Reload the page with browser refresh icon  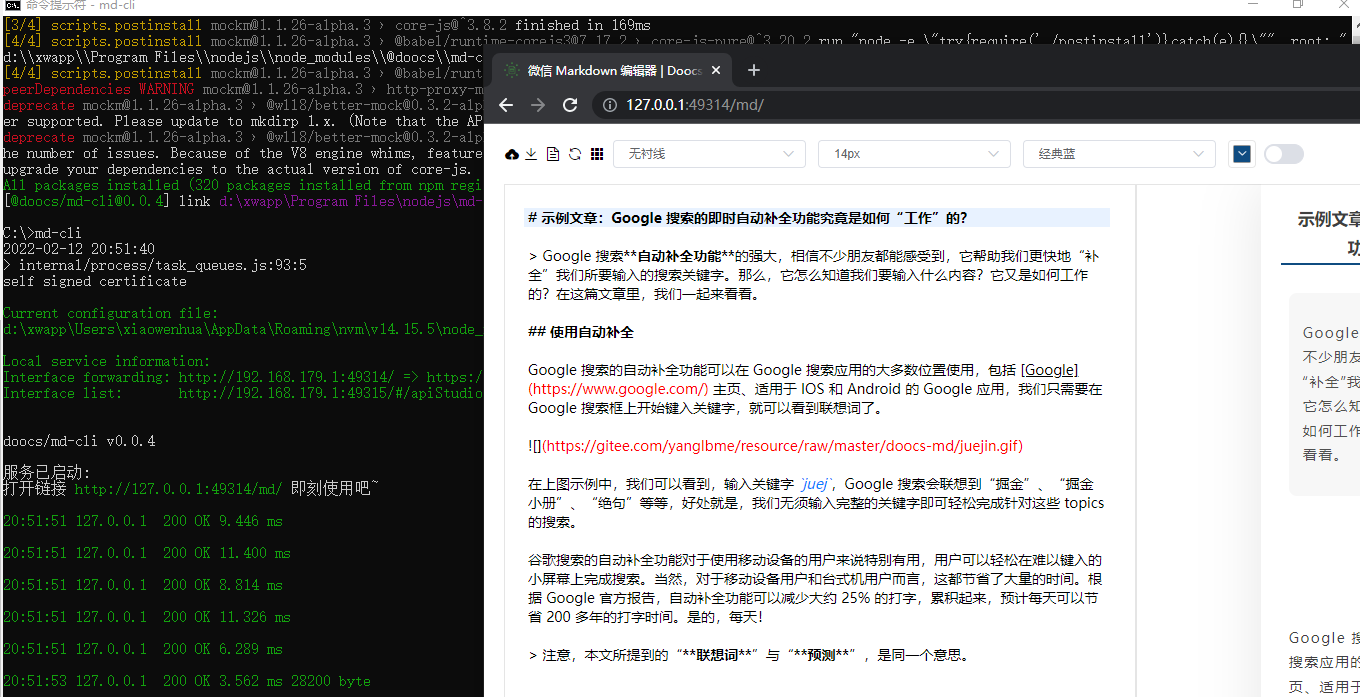pyautogui.click(x=570, y=103)
